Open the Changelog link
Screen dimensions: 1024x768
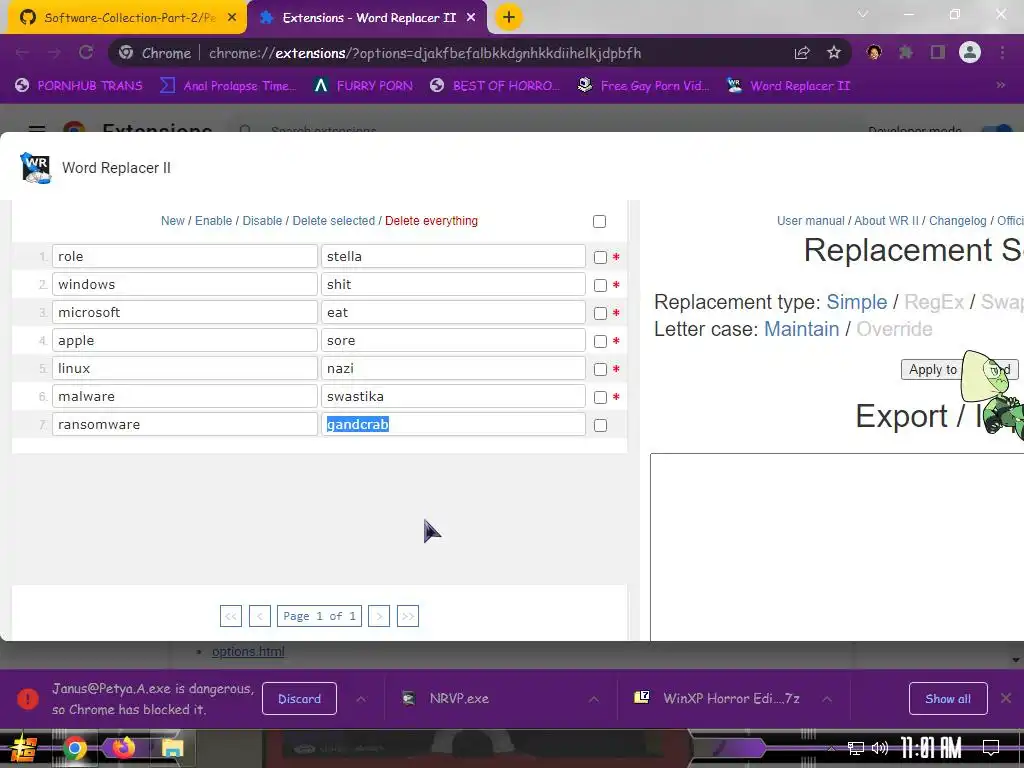(x=957, y=221)
